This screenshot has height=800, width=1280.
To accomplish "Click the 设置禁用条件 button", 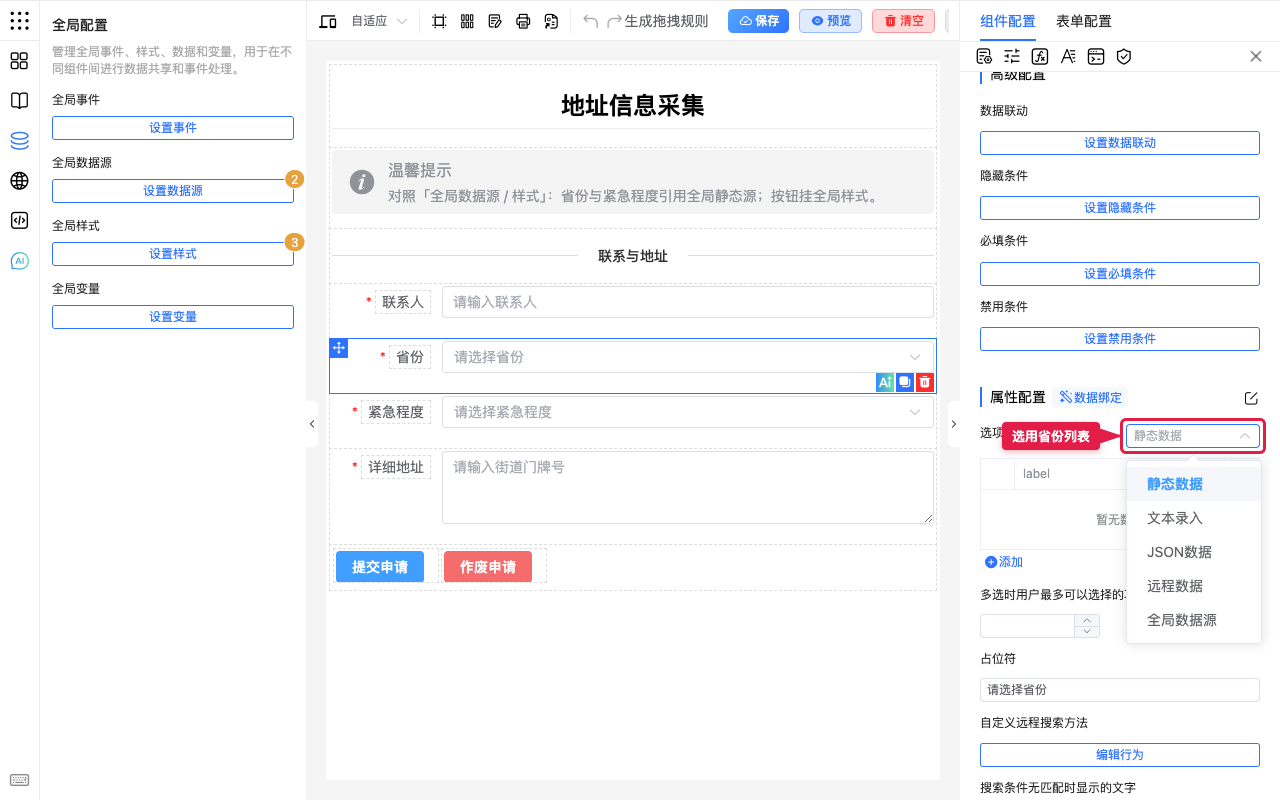I will 1120,339.
